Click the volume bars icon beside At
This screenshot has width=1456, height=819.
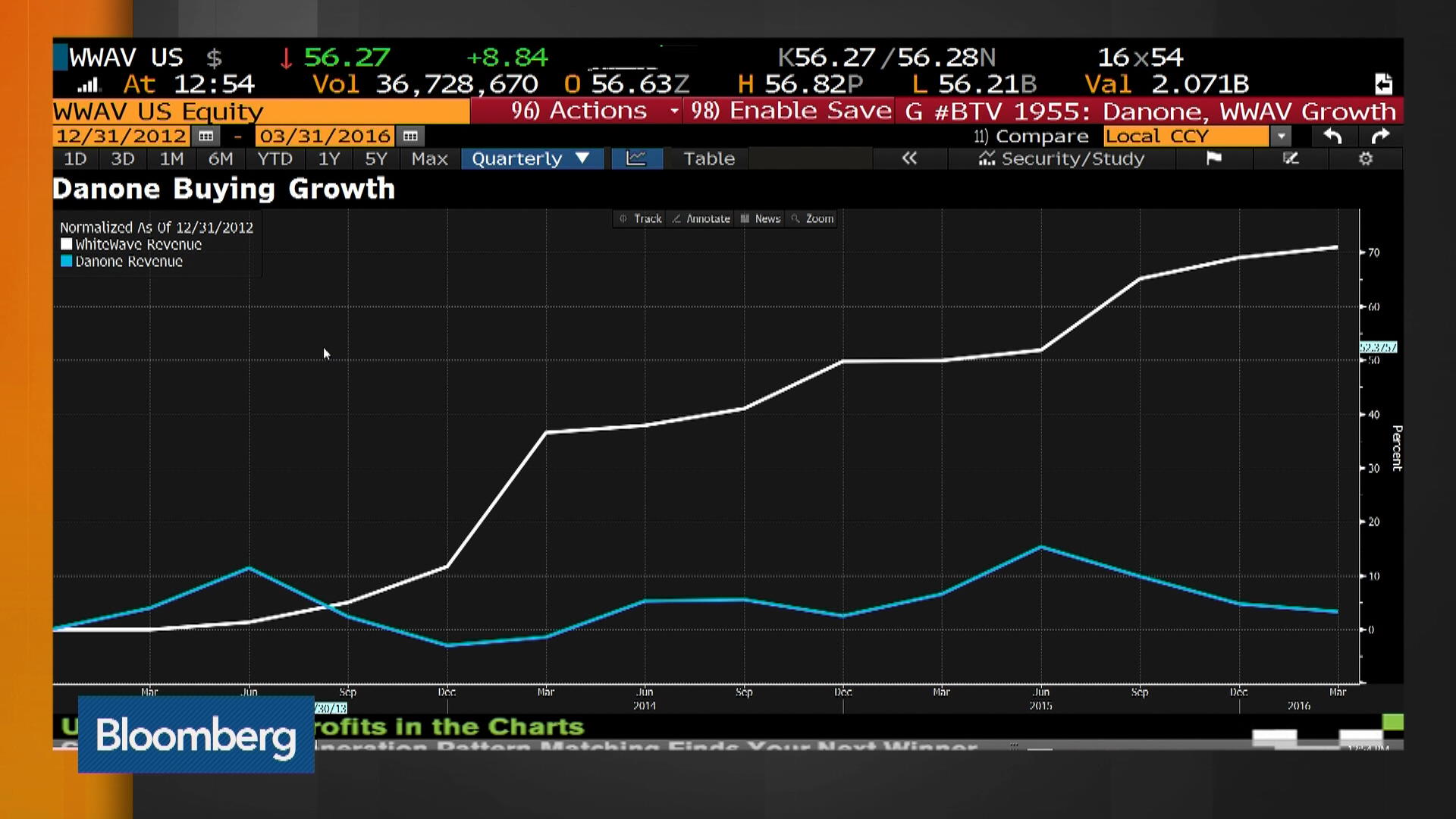(x=88, y=84)
